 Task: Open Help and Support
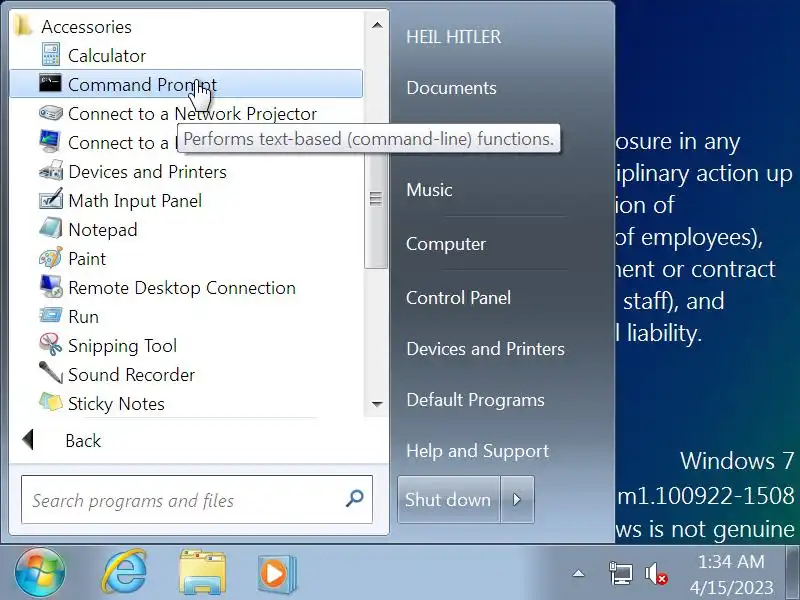click(x=477, y=451)
